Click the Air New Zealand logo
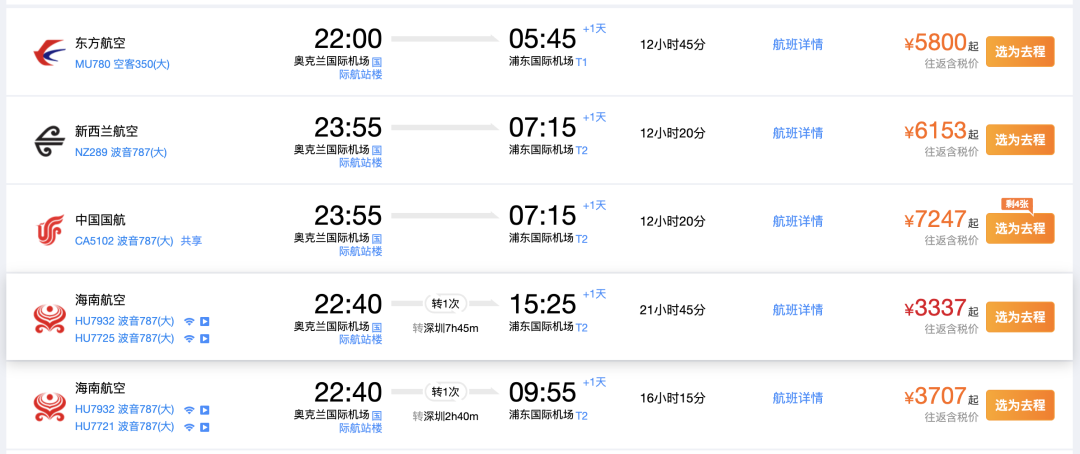This screenshot has width=1080, height=454. point(50,141)
